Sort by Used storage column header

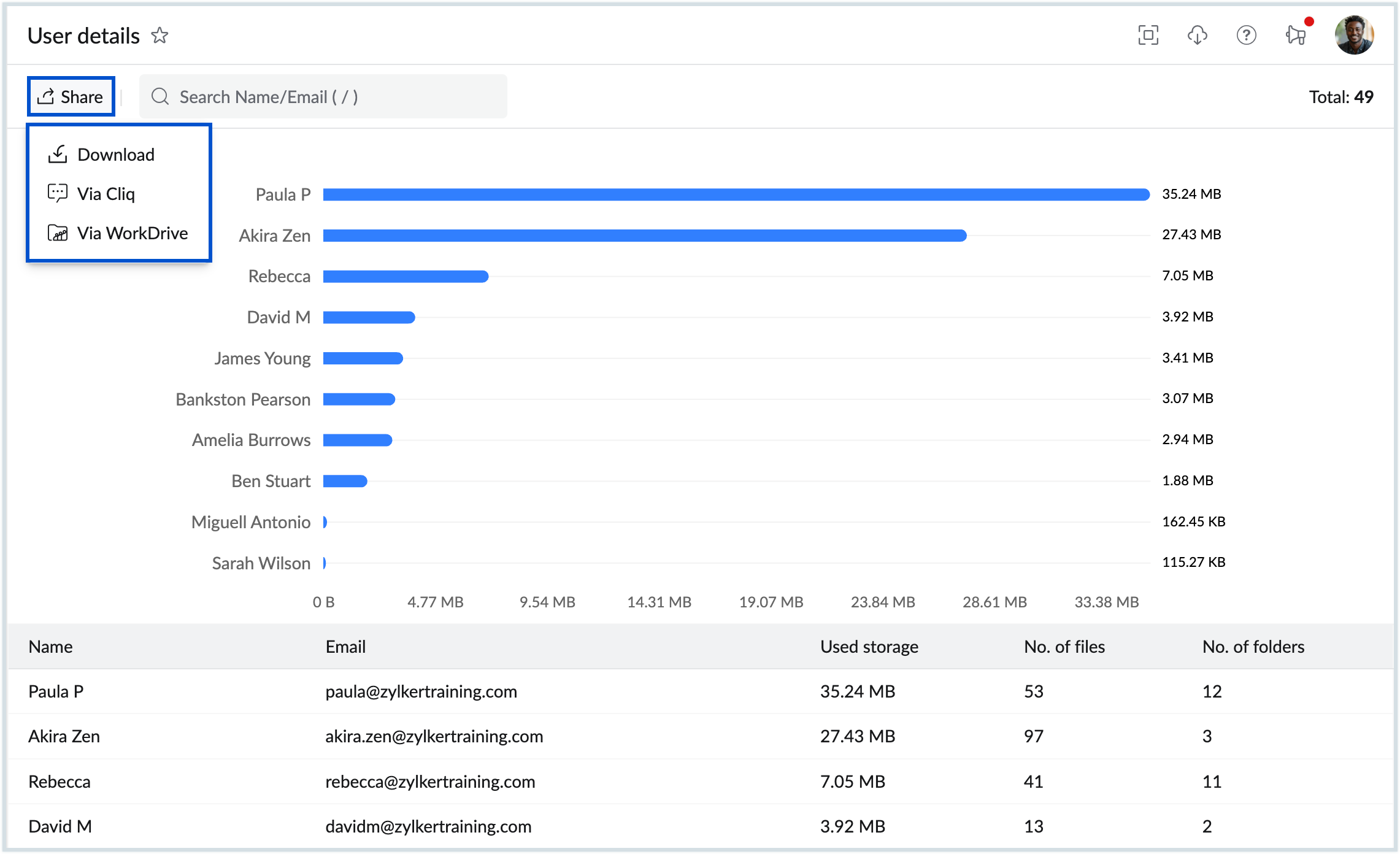pyautogui.click(x=869, y=647)
